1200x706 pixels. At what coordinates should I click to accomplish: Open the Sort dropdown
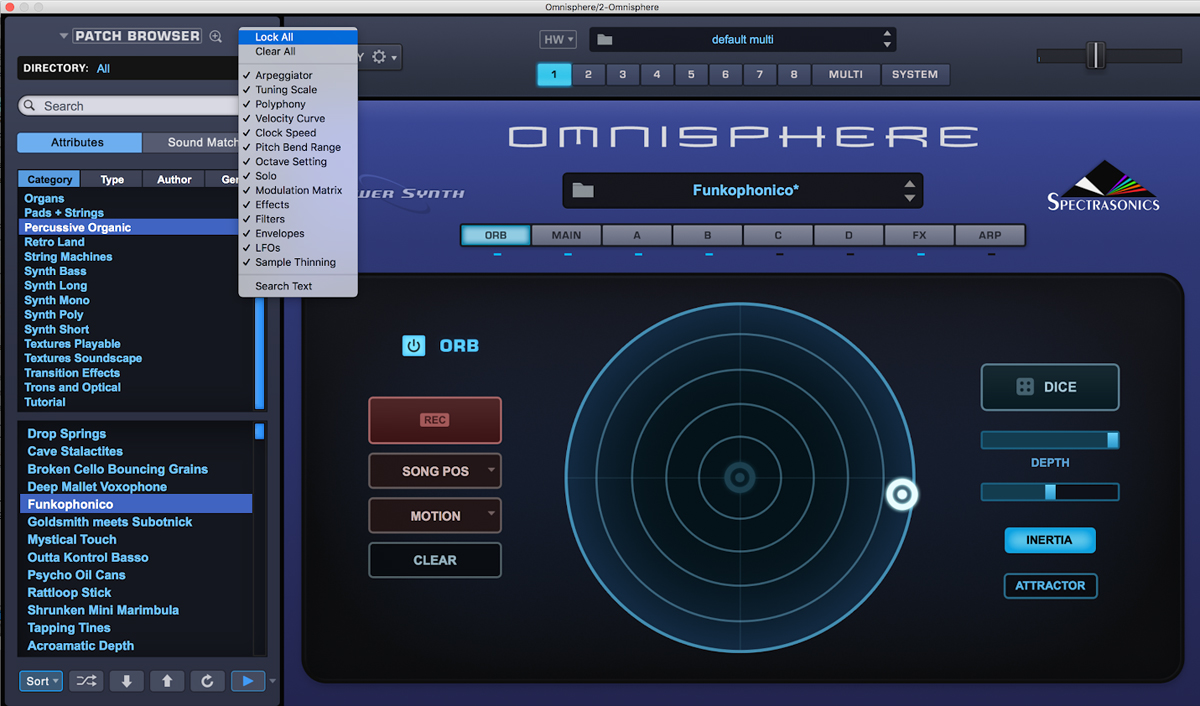pyautogui.click(x=41, y=681)
